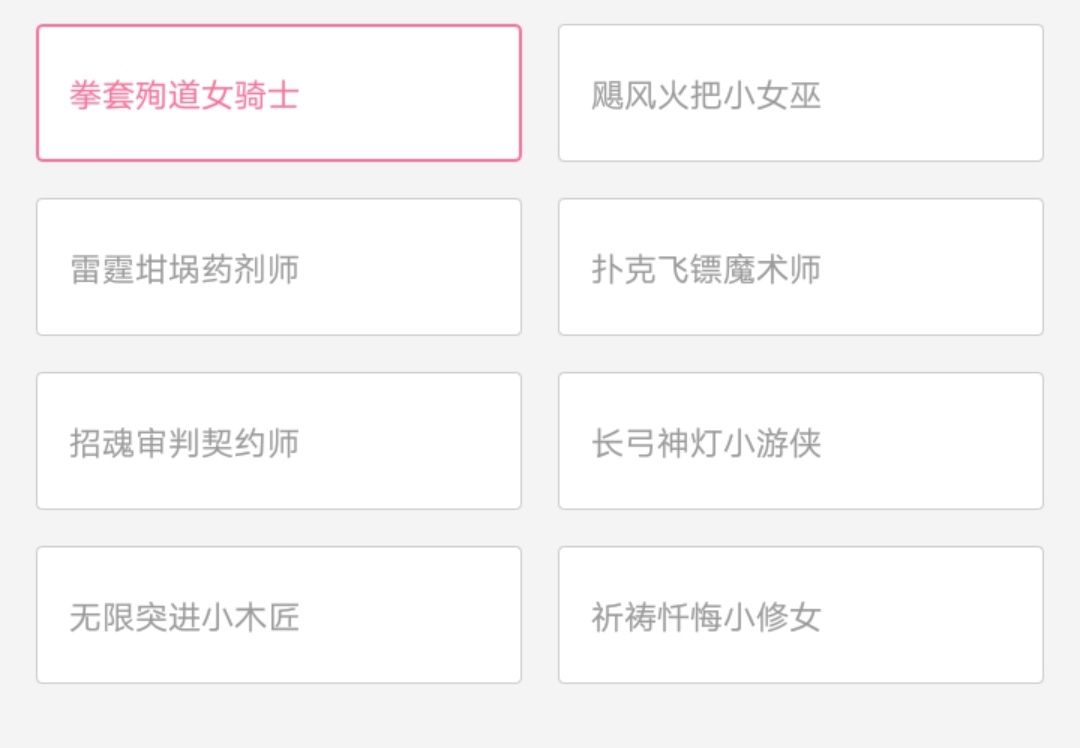1080x748 pixels.
Task: Pick the 雷霆坩埚药剂师 option card
Action: pos(278,267)
